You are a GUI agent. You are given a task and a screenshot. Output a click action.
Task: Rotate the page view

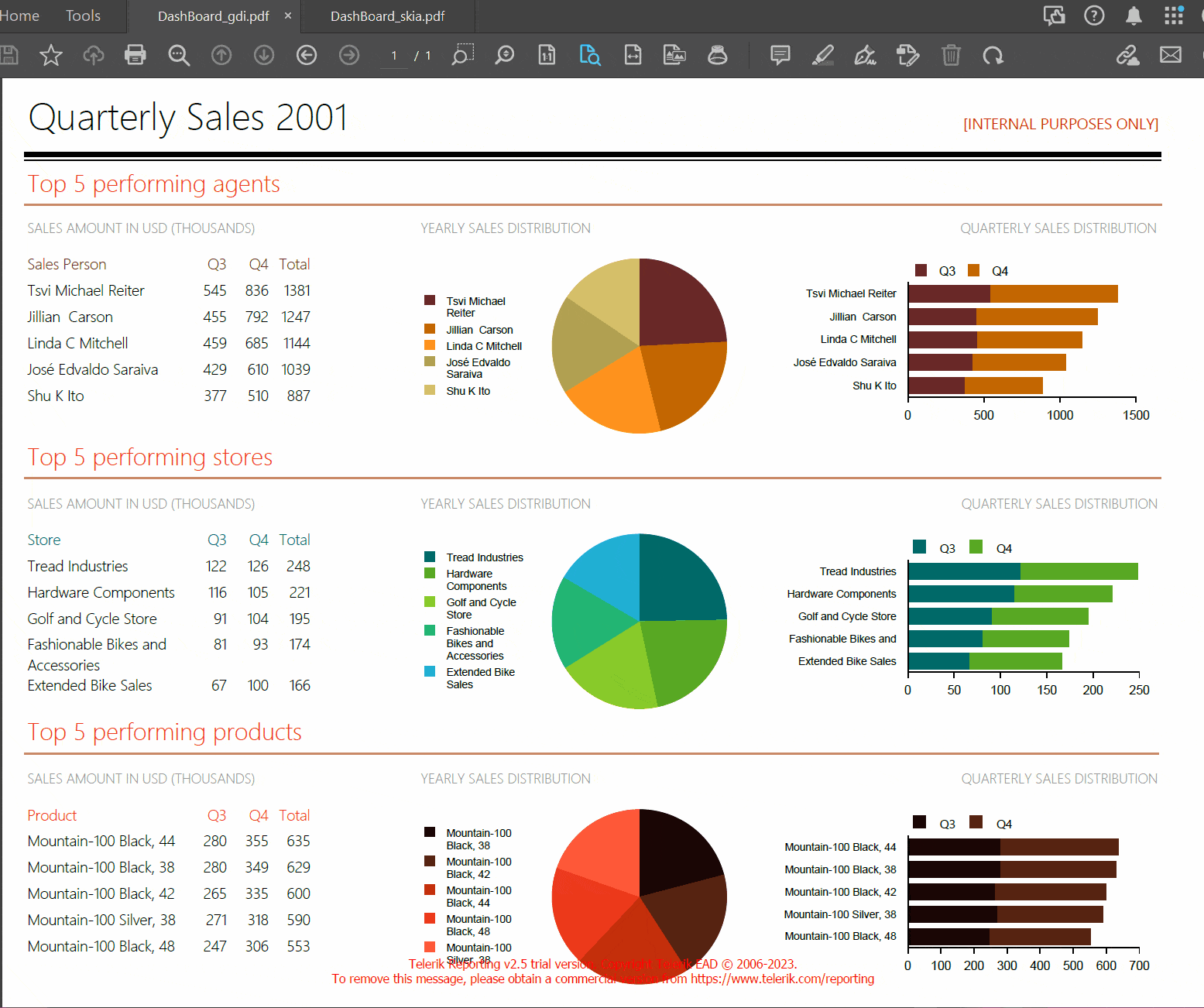click(993, 55)
